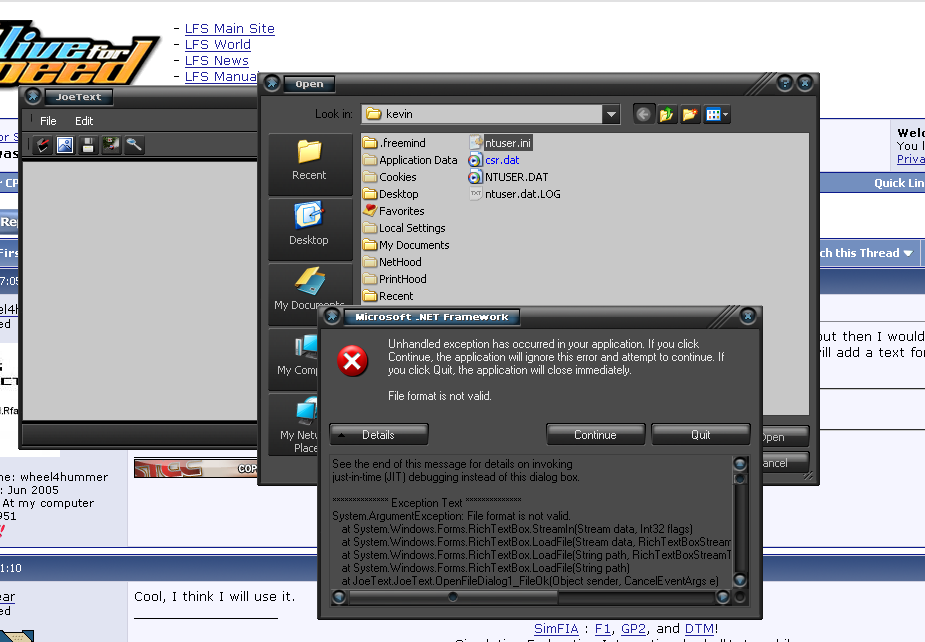This screenshot has width=925, height=642.
Task: Click Quit in the .NET Framework error
Action: click(701, 435)
